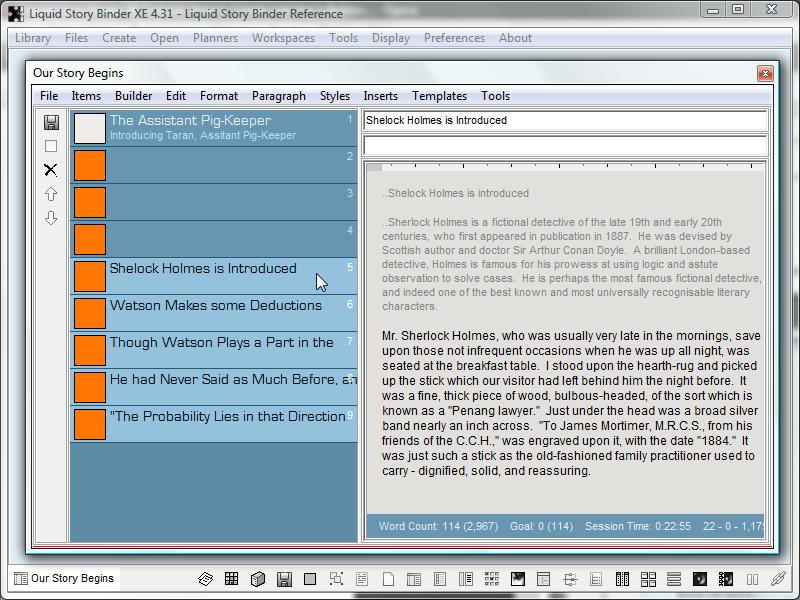Open the Planners menu in main menu bar
The height and width of the screenshot is (600, 800).
tap(215, 38)
